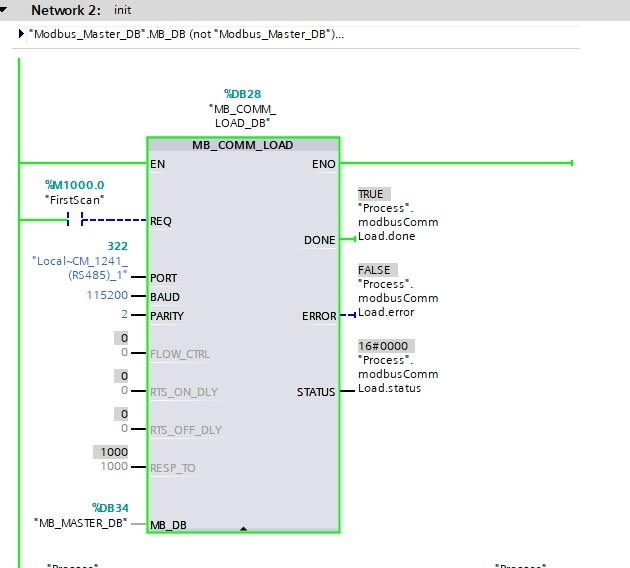Click the STATUS output pin label
This screenshot has width=630, height=568.
[316, 392]
